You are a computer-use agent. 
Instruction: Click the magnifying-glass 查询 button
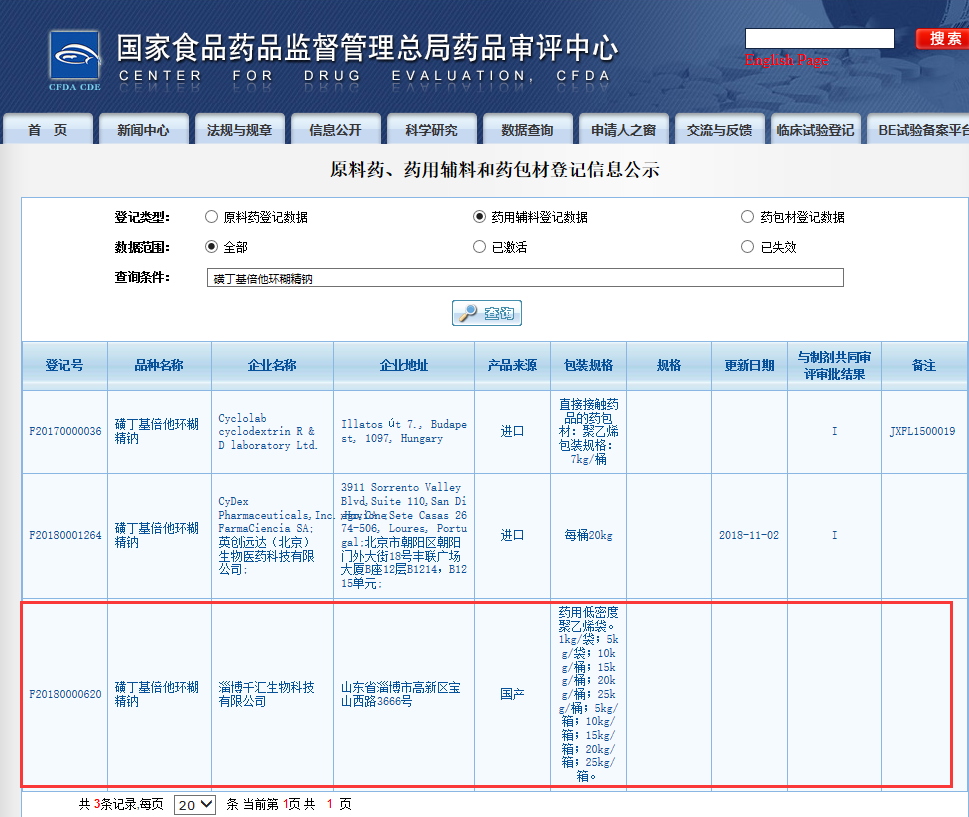486,312
